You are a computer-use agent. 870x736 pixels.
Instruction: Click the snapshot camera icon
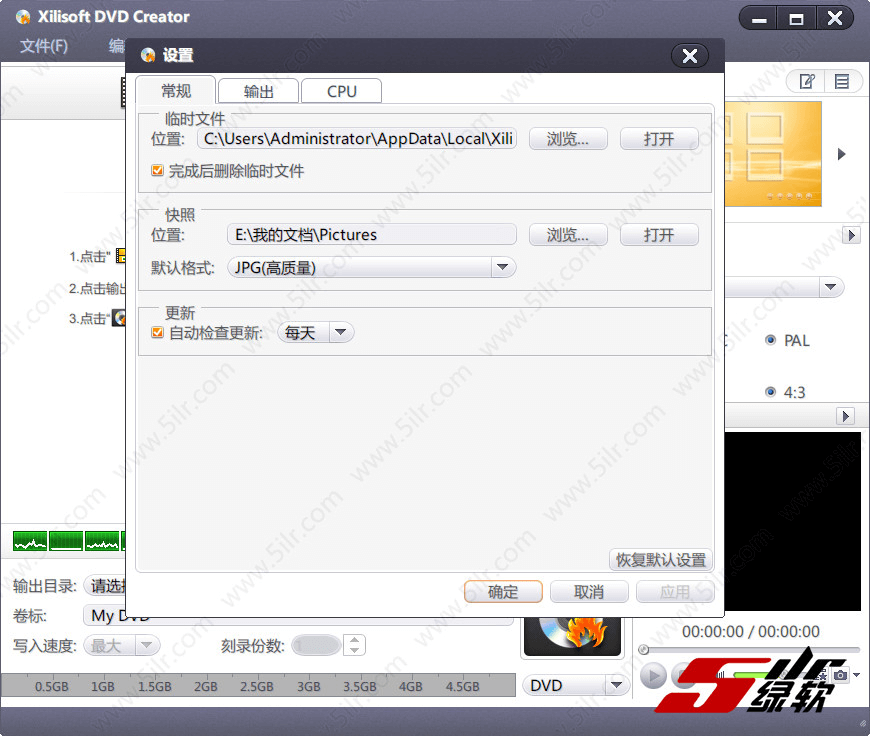841,676
